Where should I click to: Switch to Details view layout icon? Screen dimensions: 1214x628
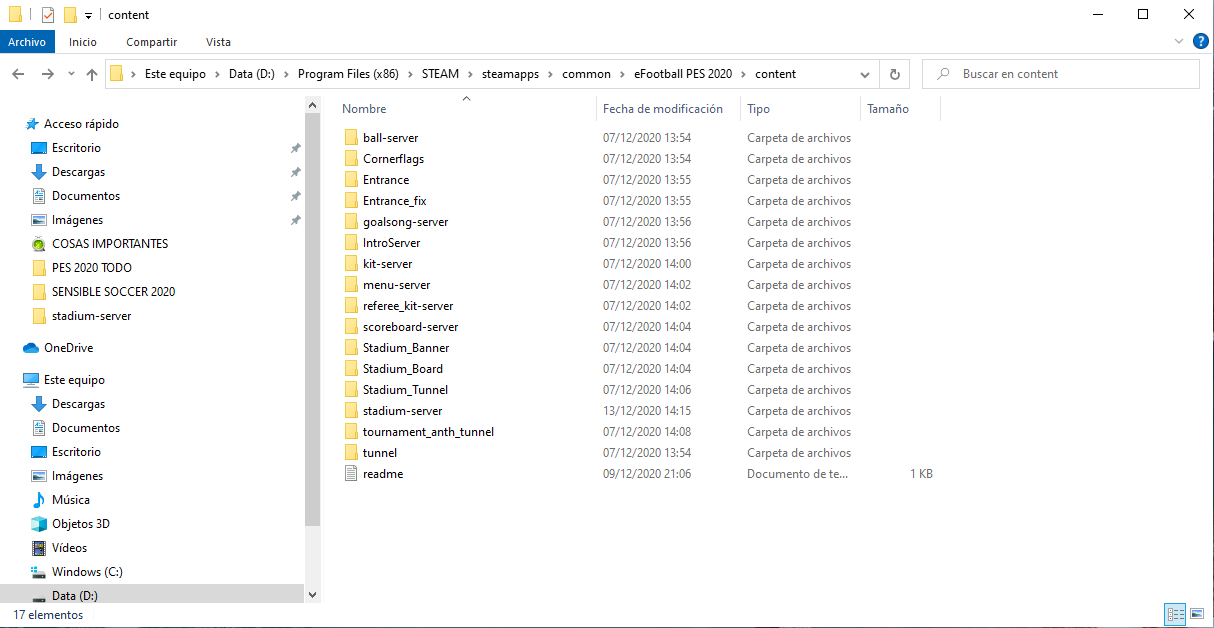tap(1175, 615)
